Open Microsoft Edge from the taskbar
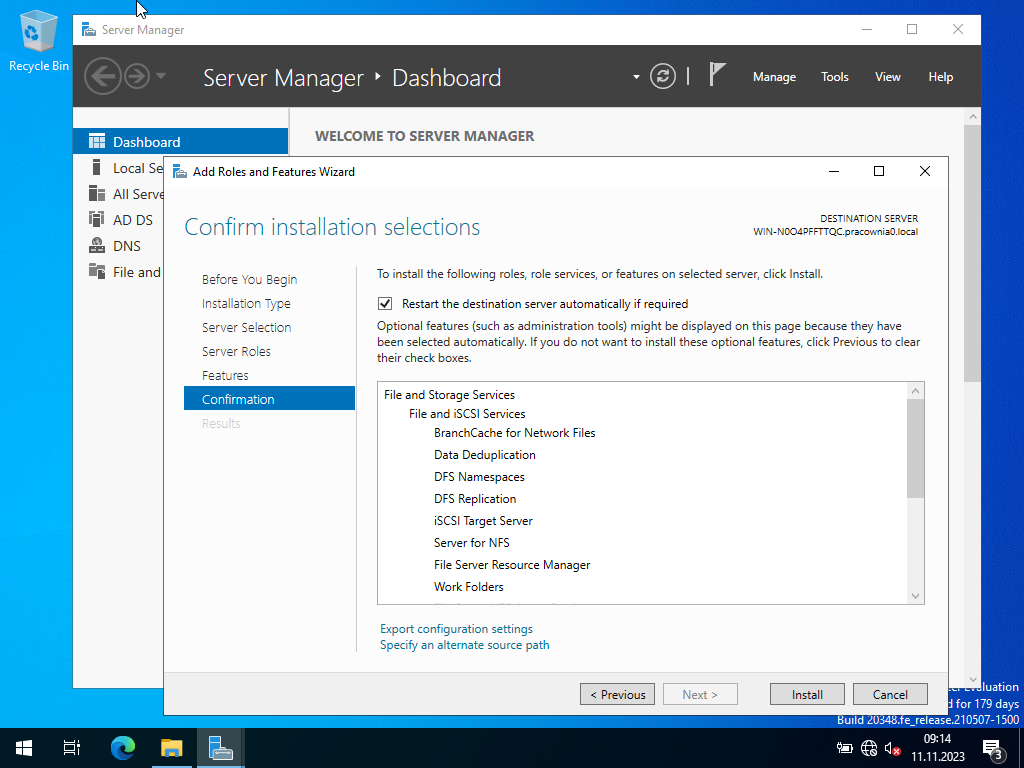Image resolution: width=1024 pixels, height=768 pixels. [123, 748]
